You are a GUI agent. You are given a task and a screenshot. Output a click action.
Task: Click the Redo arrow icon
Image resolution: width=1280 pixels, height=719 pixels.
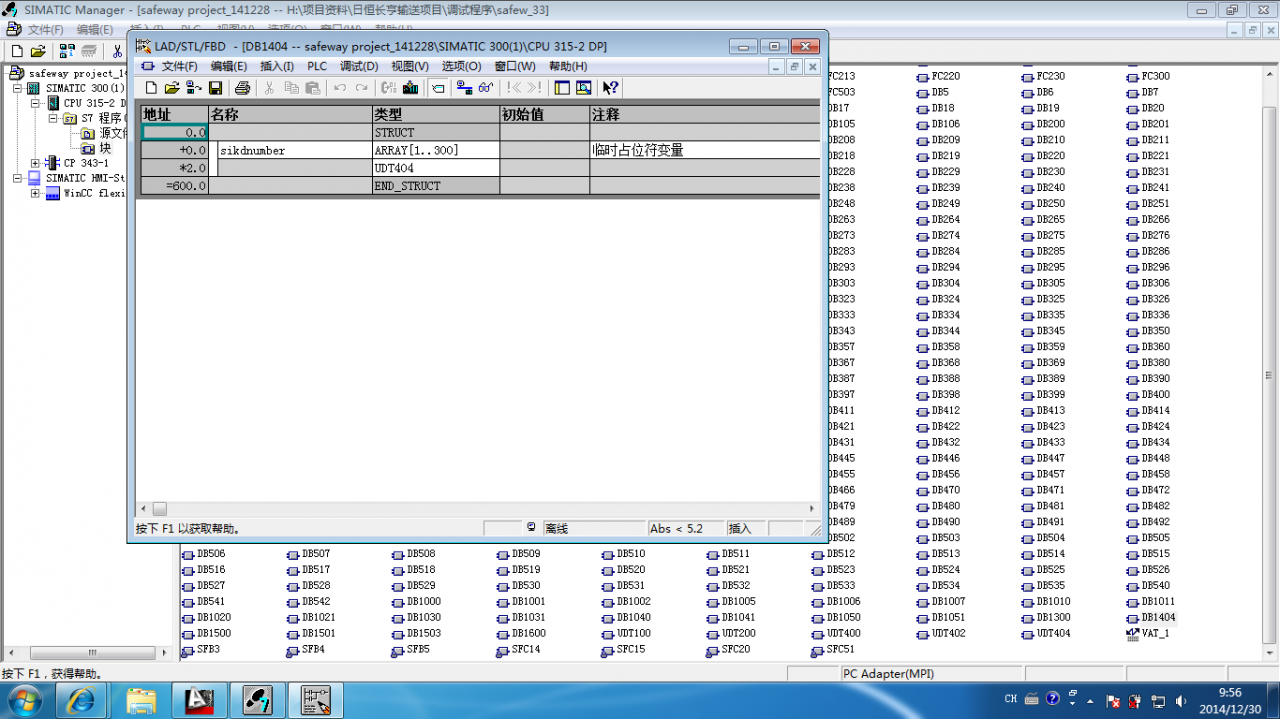coord(361,88)
